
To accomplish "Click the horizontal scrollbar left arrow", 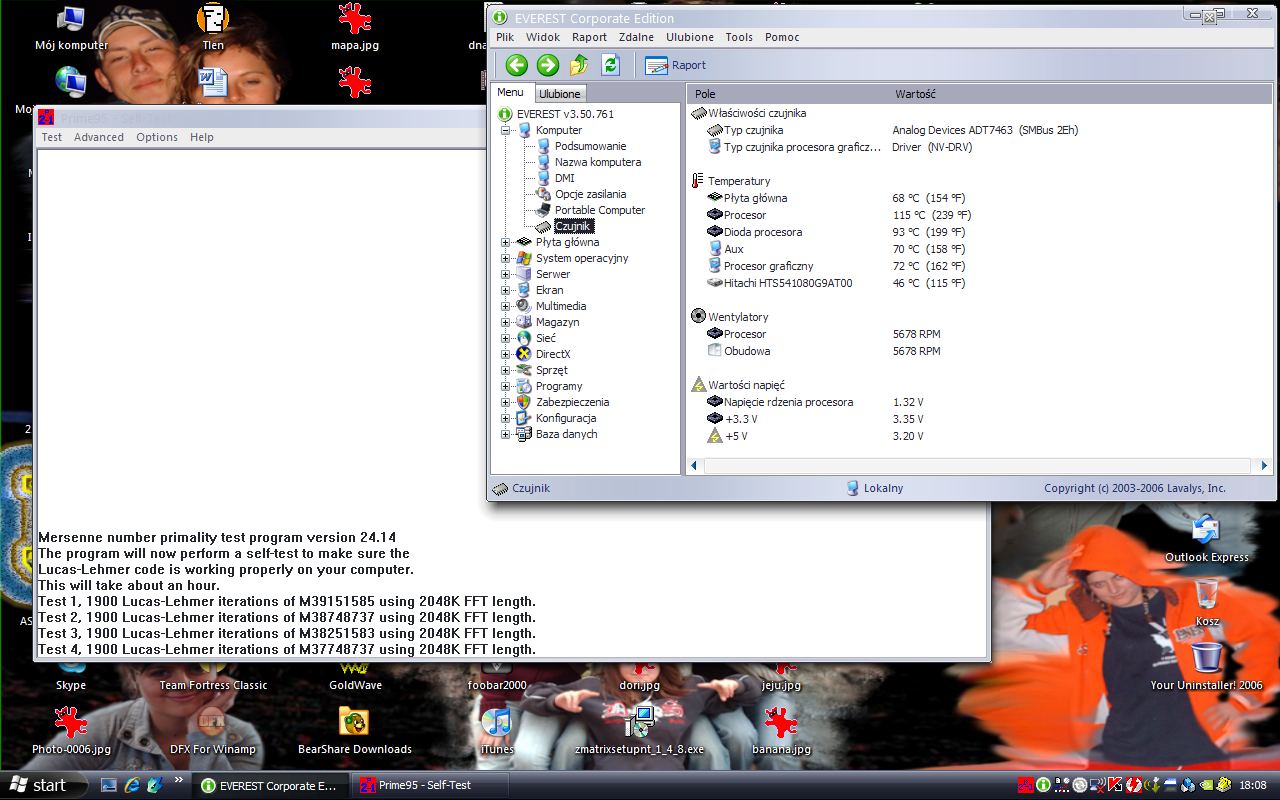I will [696, 466].
